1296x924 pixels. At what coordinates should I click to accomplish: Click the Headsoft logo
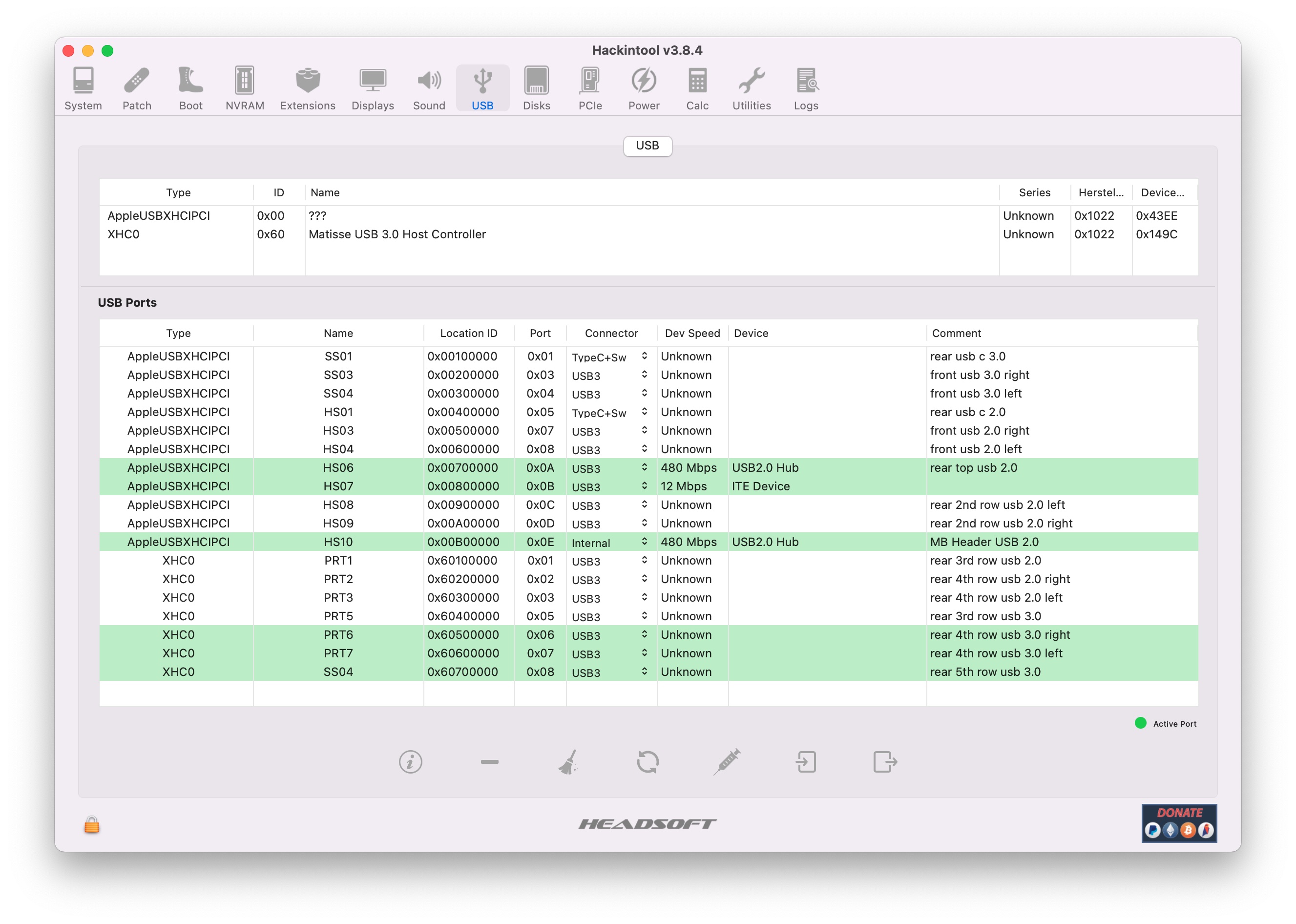648,824
